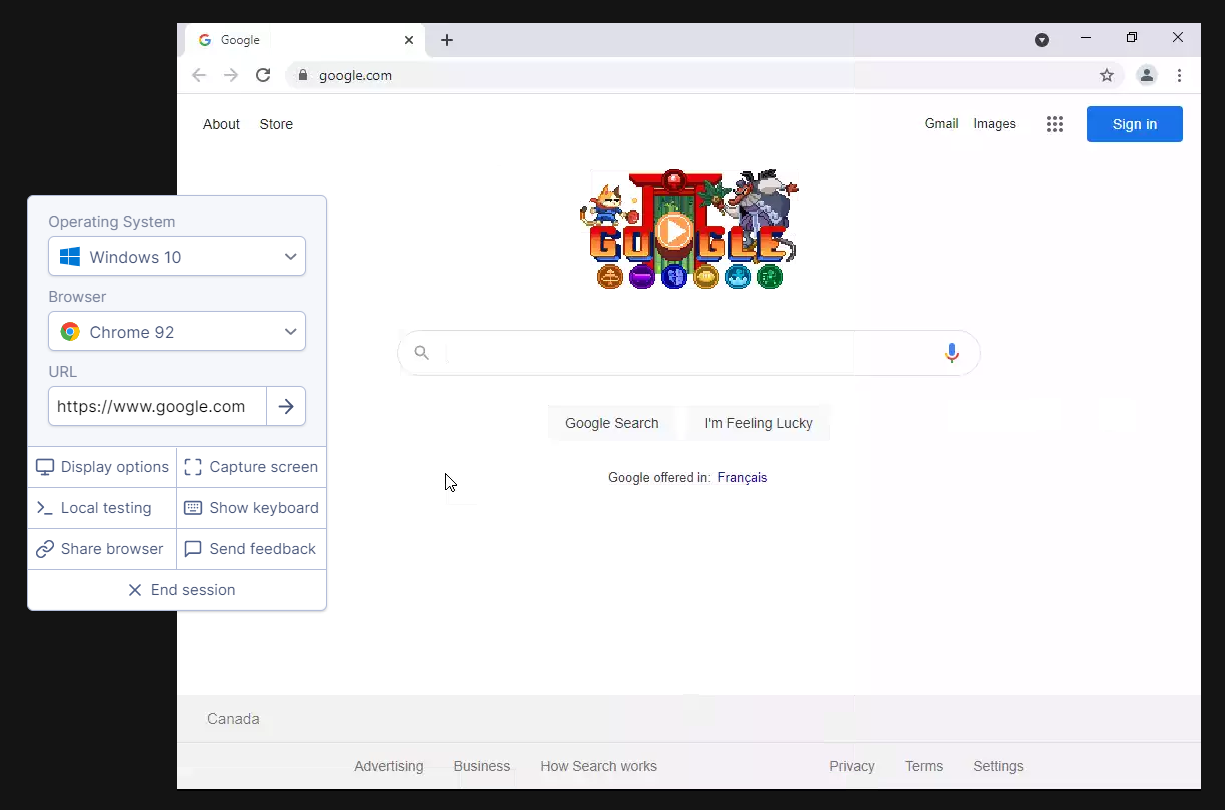Open Terms footer link

coord(924,766)
